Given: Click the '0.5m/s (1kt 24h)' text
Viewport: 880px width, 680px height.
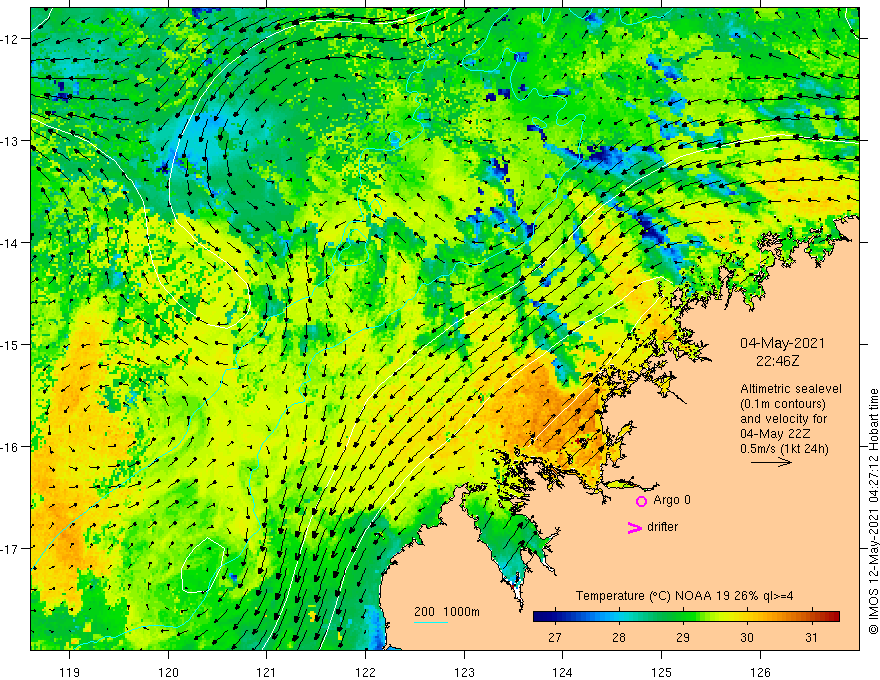Looking at the screenshot, I should coord(784,449).
